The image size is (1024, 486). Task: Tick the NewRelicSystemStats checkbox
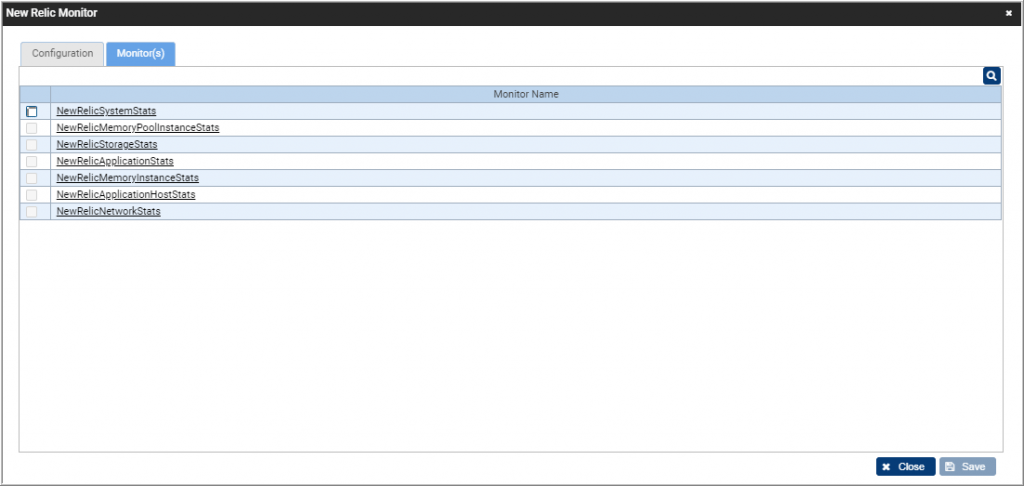pos(31,112)
